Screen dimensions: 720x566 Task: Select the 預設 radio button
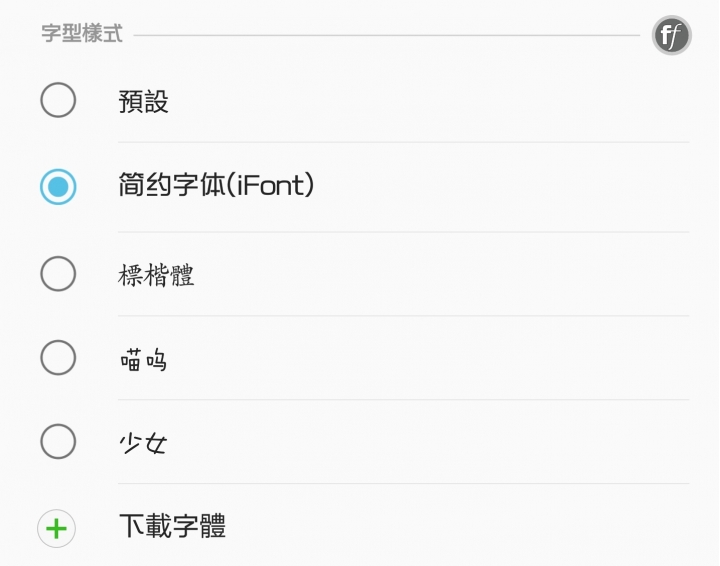pos(58,100)
